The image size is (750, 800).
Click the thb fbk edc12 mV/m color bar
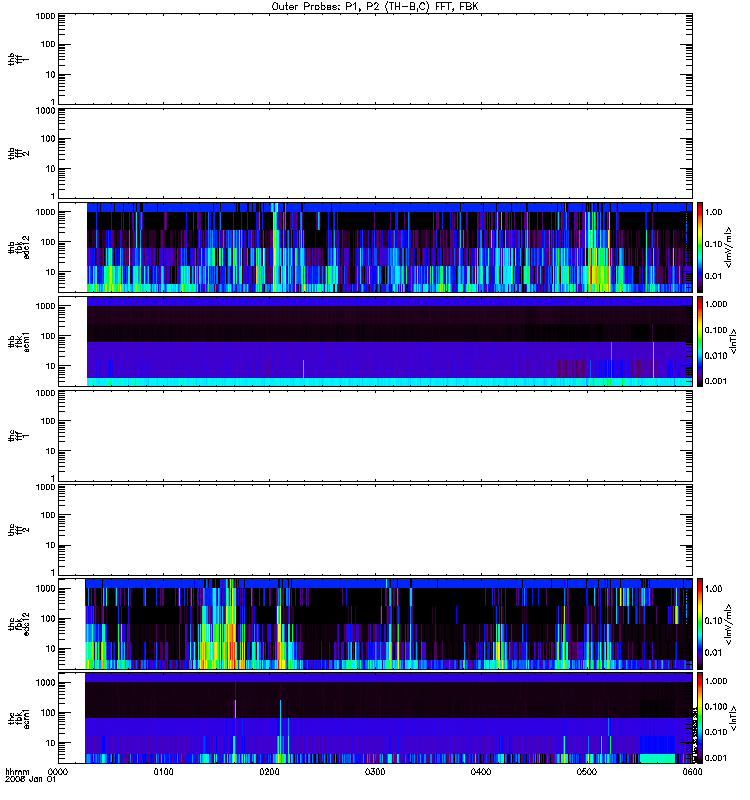(x=700, y=247)
